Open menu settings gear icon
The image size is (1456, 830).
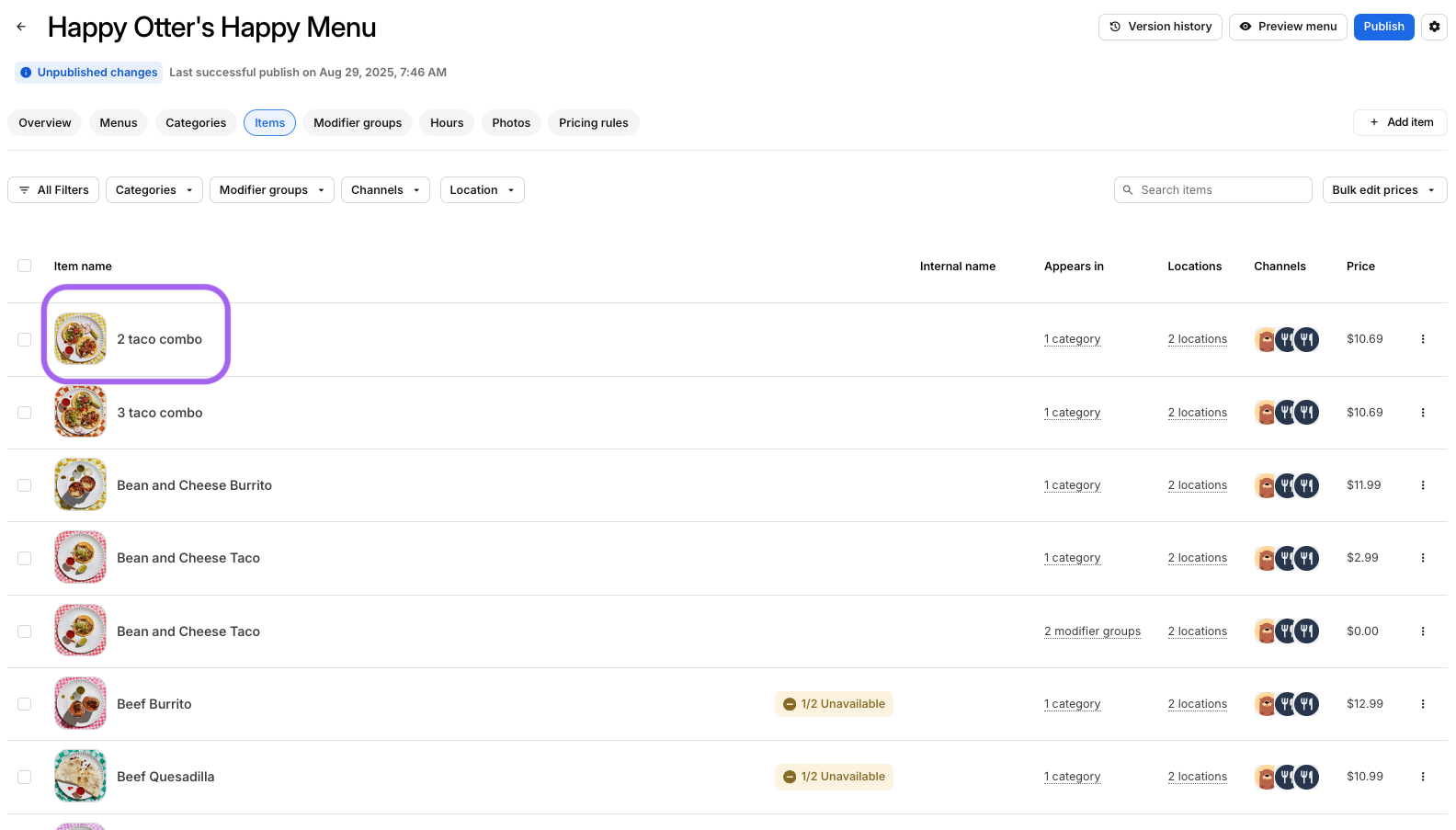pyautogui.click(x=1434, y=27)
